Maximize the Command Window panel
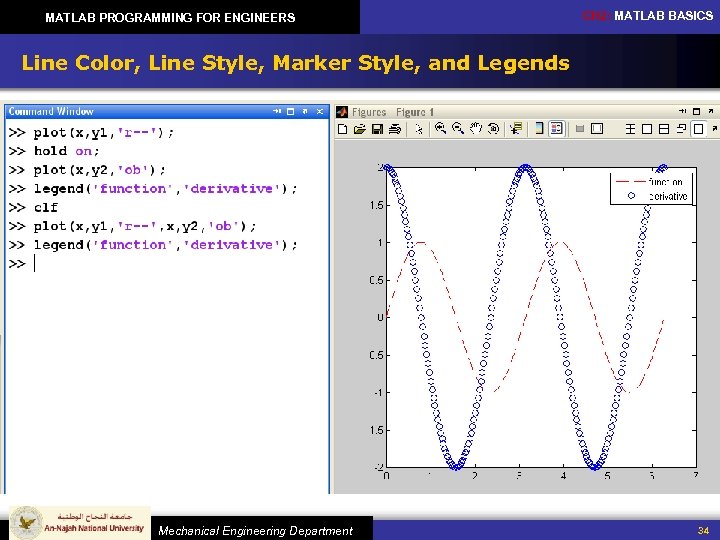Screen dimensions: 720x540 (291, 112)
